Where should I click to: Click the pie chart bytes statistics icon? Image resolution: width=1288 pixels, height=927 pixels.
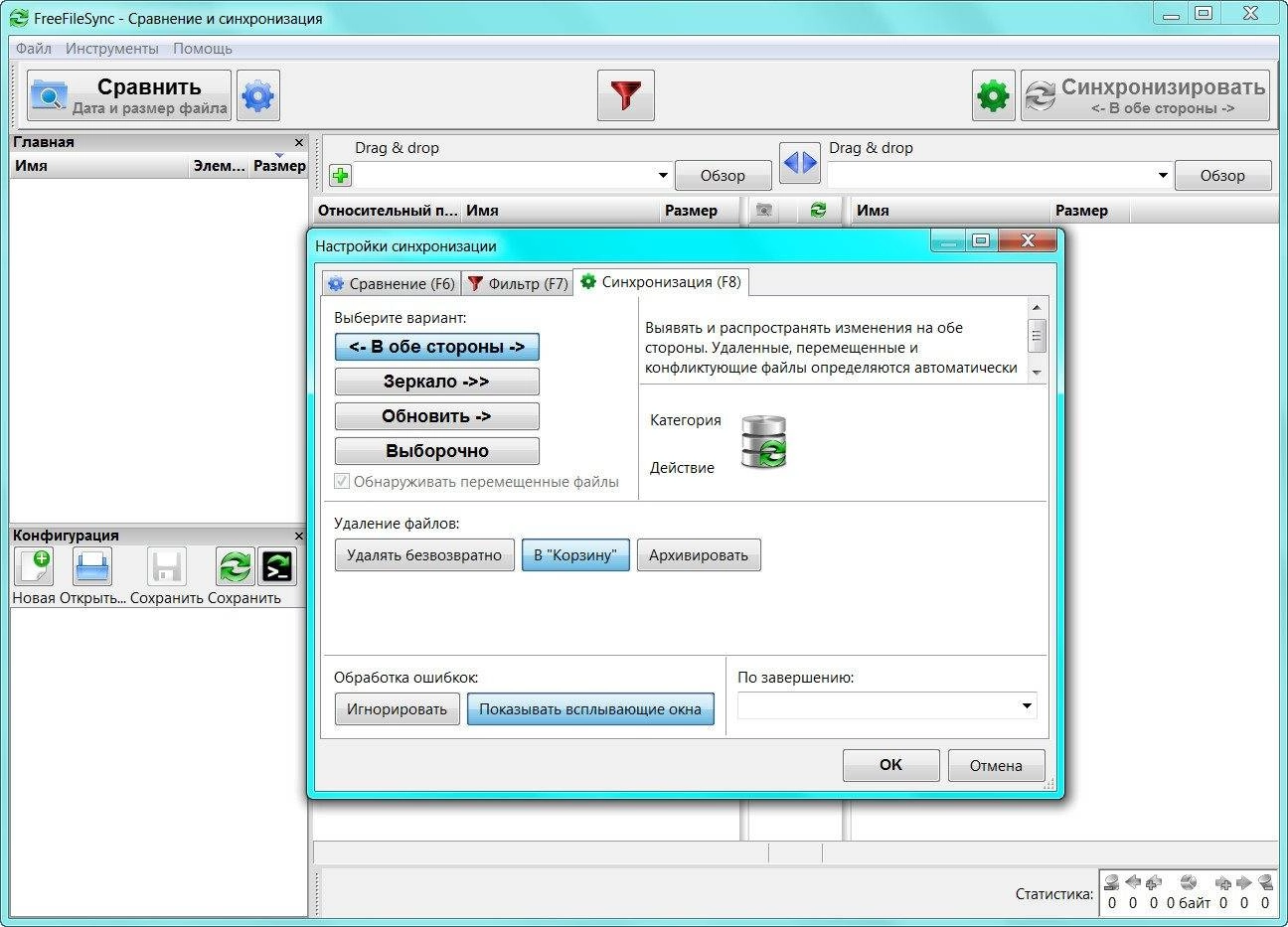tap(1188, 882)
